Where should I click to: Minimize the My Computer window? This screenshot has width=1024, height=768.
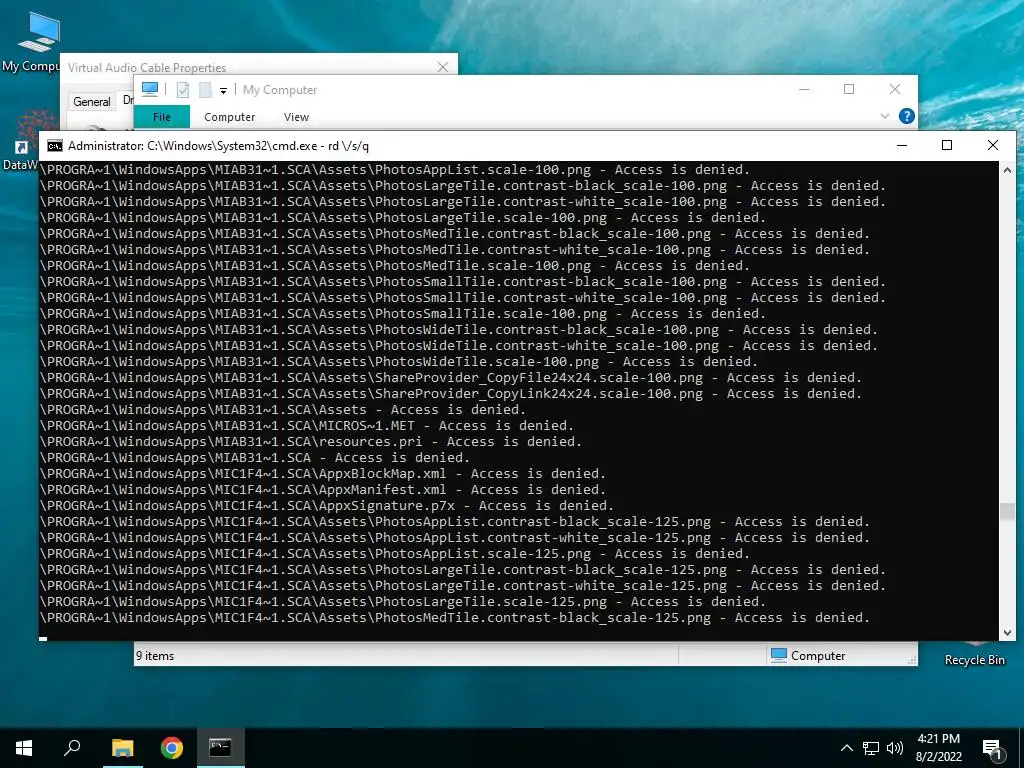tap(804, 89)
